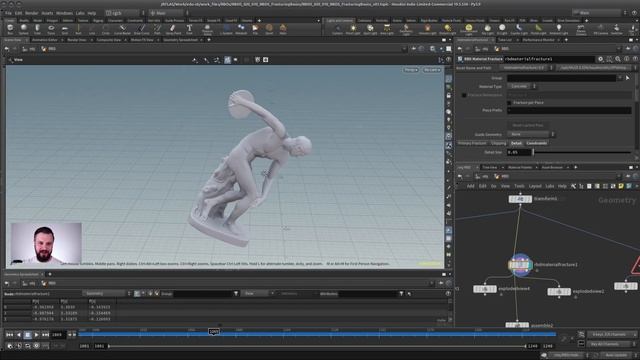Viewport: 640px width, 360px height.
Task: Click the sticky note icon in network toolbar
Action: (x=621, y=186)
